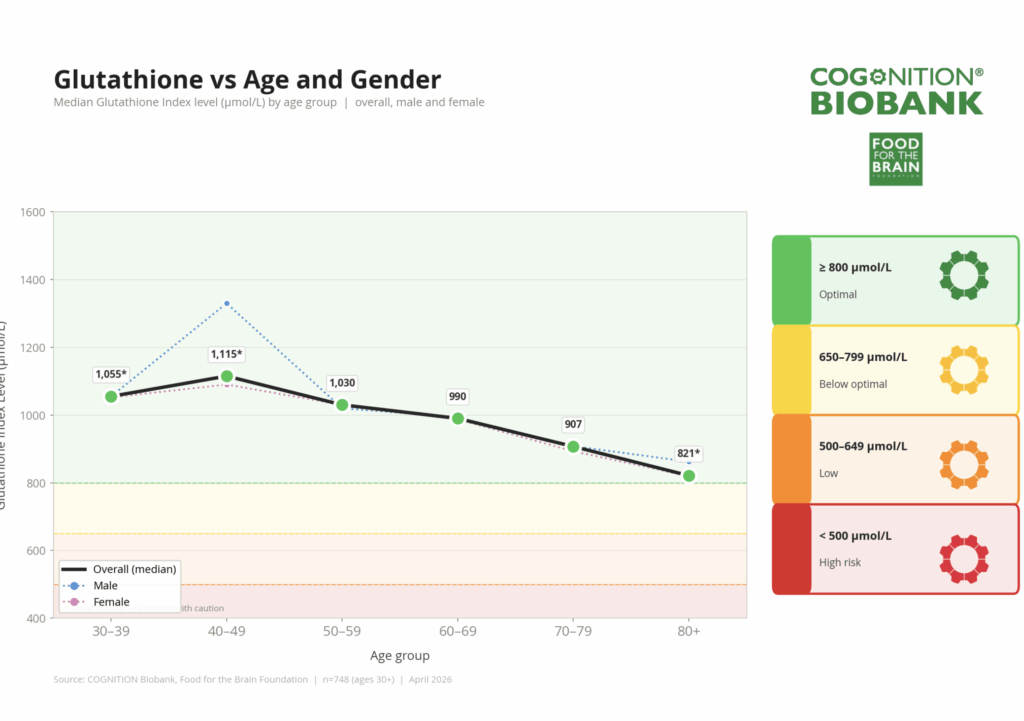Click the 1,055* data label
The height and width of the screenshot is (721, 1024).
coord(112,375)
